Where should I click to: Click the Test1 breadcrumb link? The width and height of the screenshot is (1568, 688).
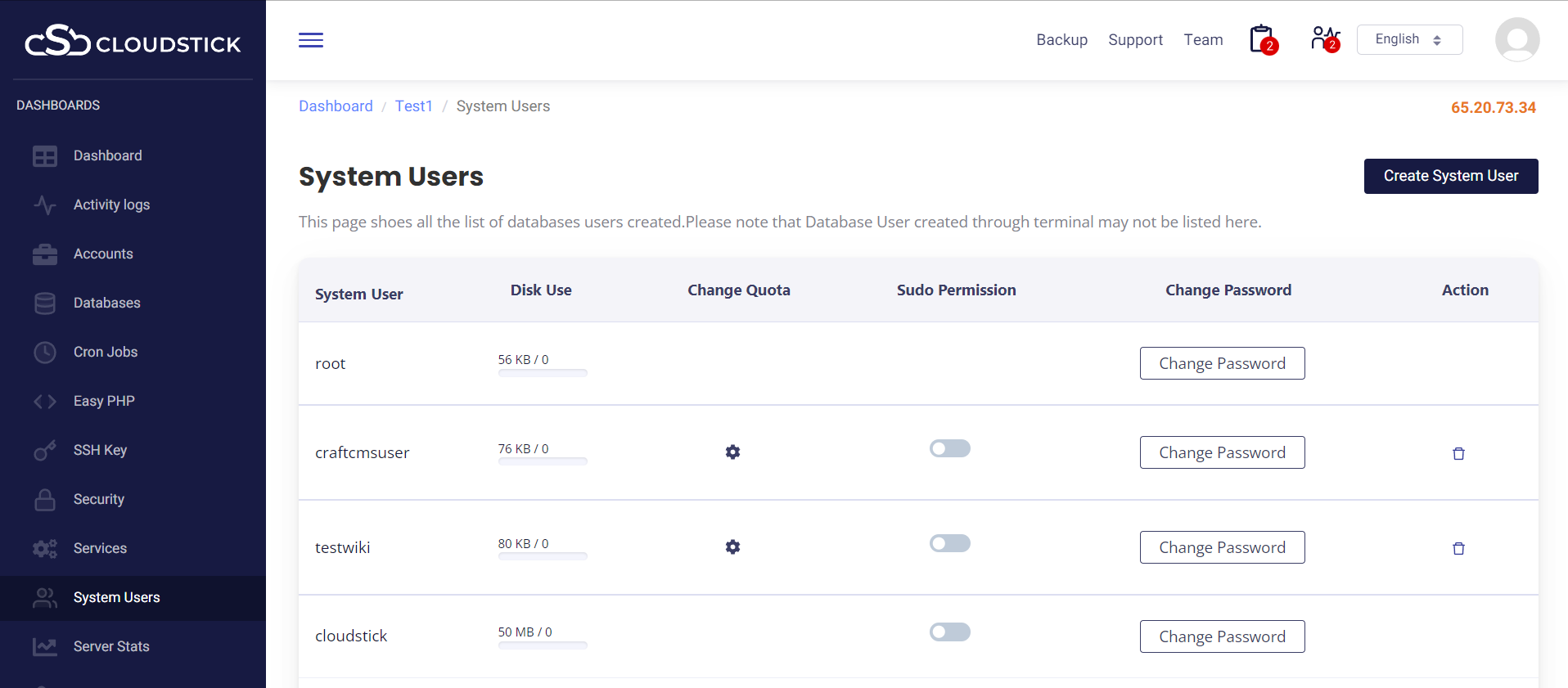coord(413,106)
